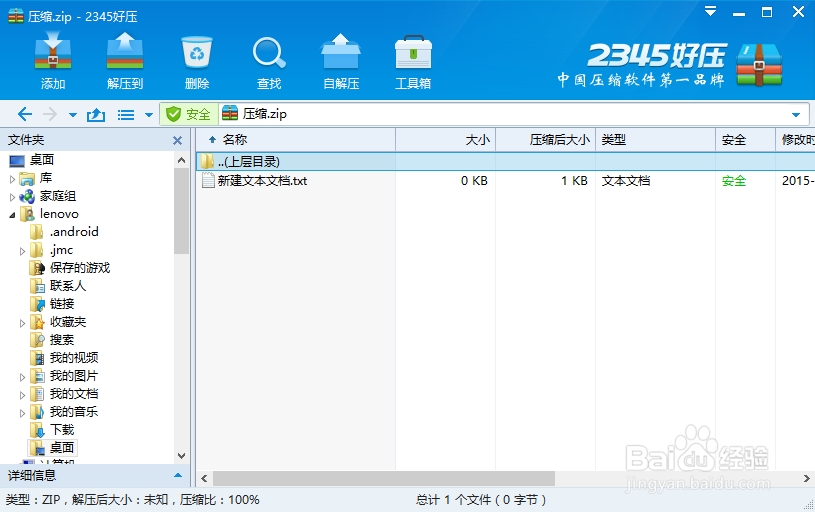The width and height of the screenshot is (815, 512).
Task: Click the 删除 (Delete) recycle bin icon
Action: [x=196, y=60]
